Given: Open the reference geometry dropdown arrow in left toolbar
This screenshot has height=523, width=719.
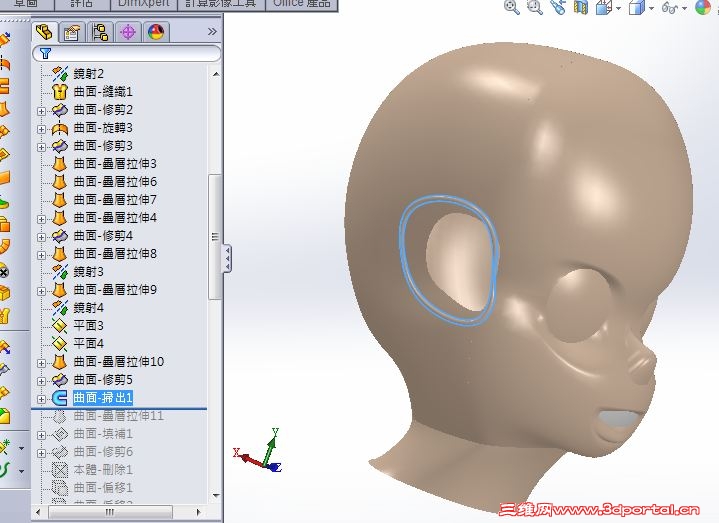Looking at the screenshot, I should pos(21,448).
